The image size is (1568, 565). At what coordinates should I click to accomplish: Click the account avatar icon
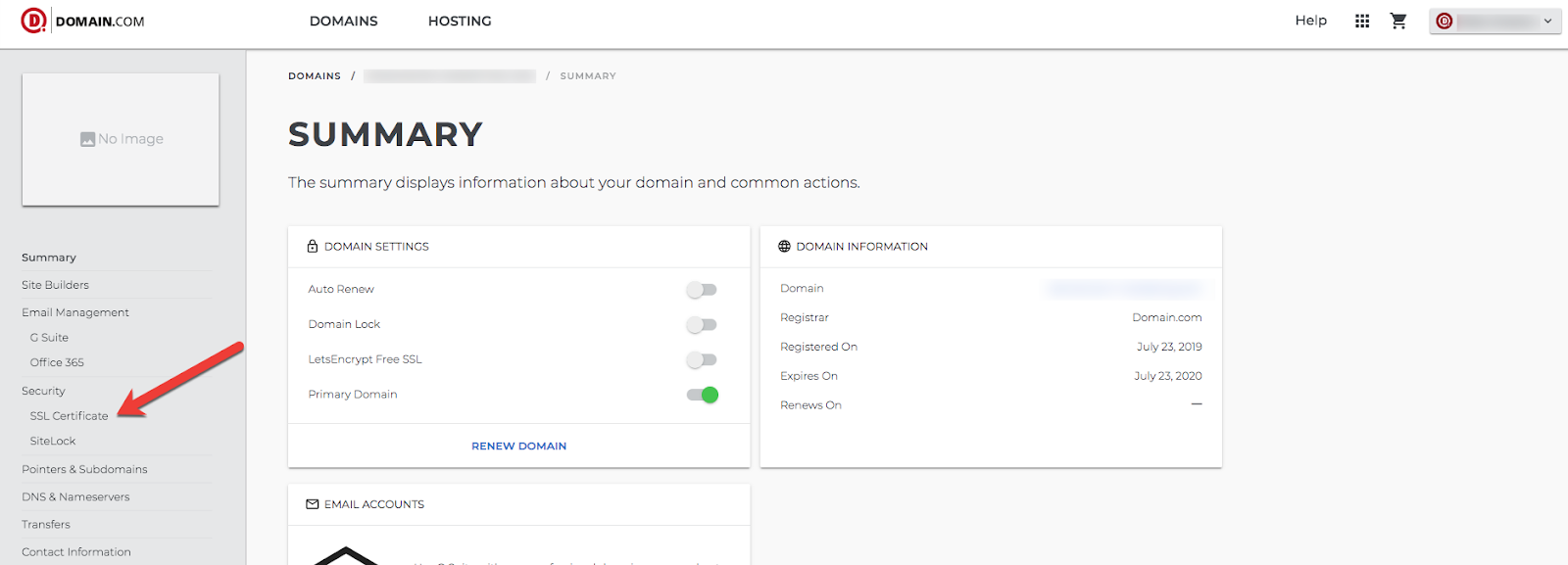1445,21
